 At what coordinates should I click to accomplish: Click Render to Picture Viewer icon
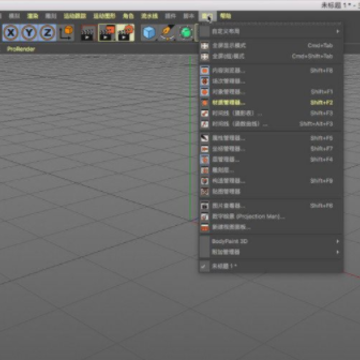click(107, 33)
